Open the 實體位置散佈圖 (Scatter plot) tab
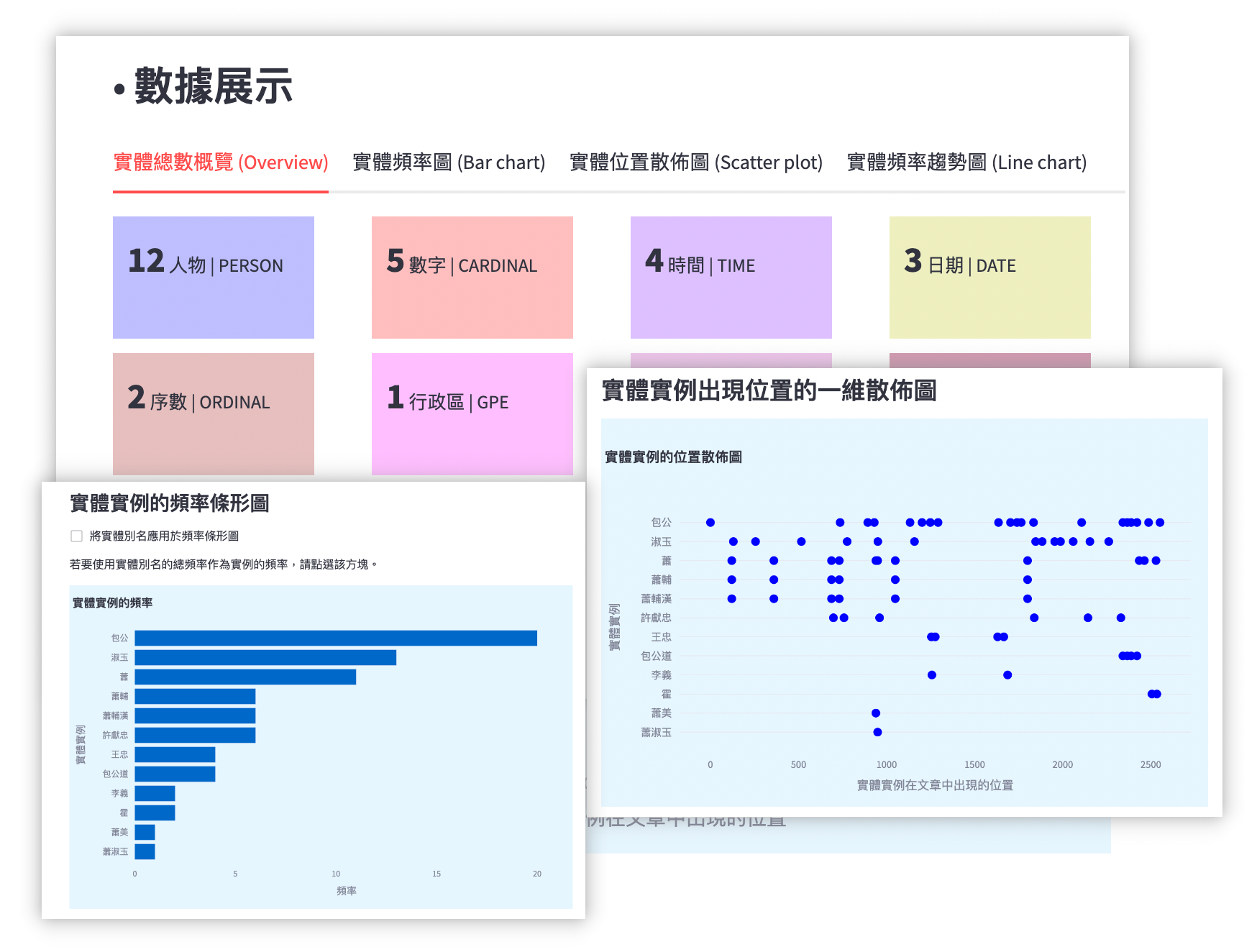Screen dimensions: 1257x952 (x=695, y=163)
